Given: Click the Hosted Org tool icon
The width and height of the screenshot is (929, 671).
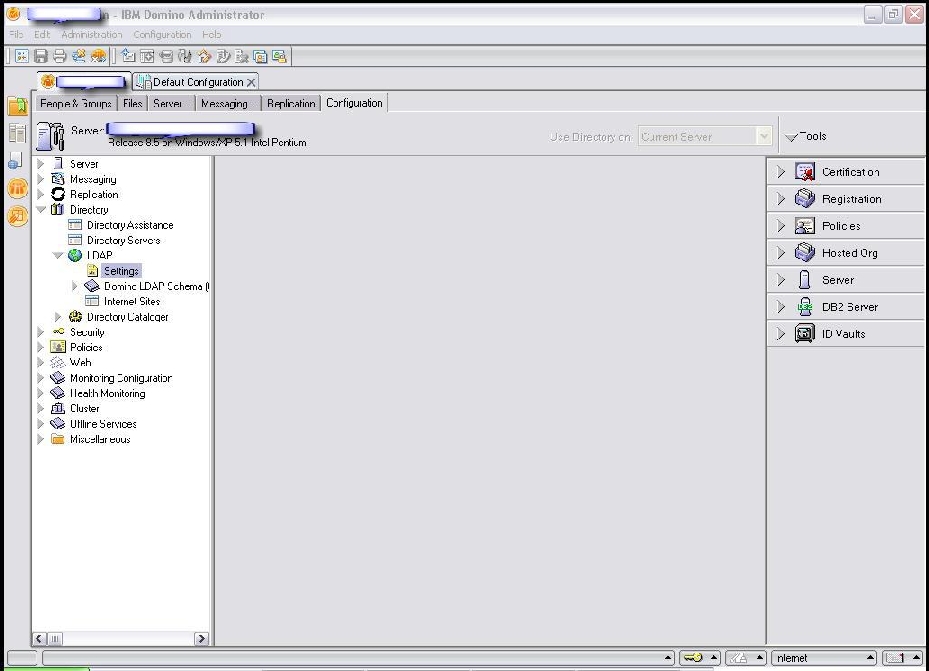Looking at the screenshot, I should coord(805,253).
